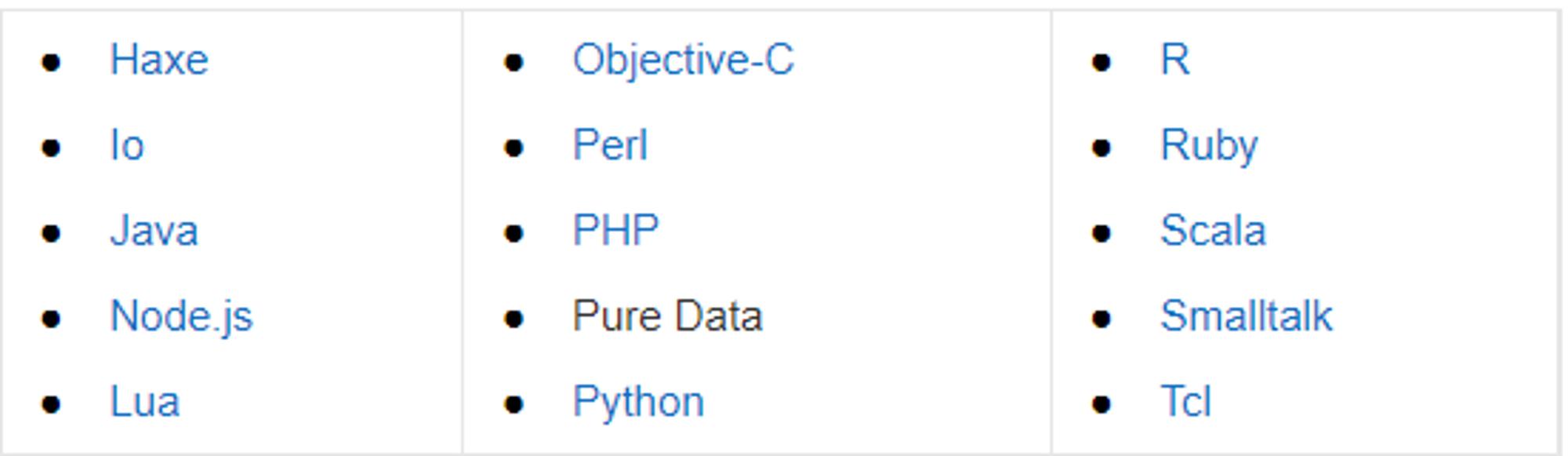Open the Python link

pos(638,402)
